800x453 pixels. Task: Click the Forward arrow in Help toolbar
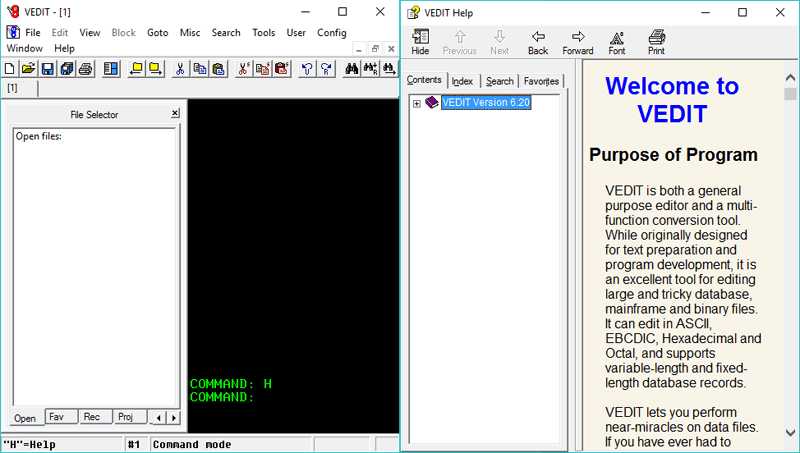(578, 42)
